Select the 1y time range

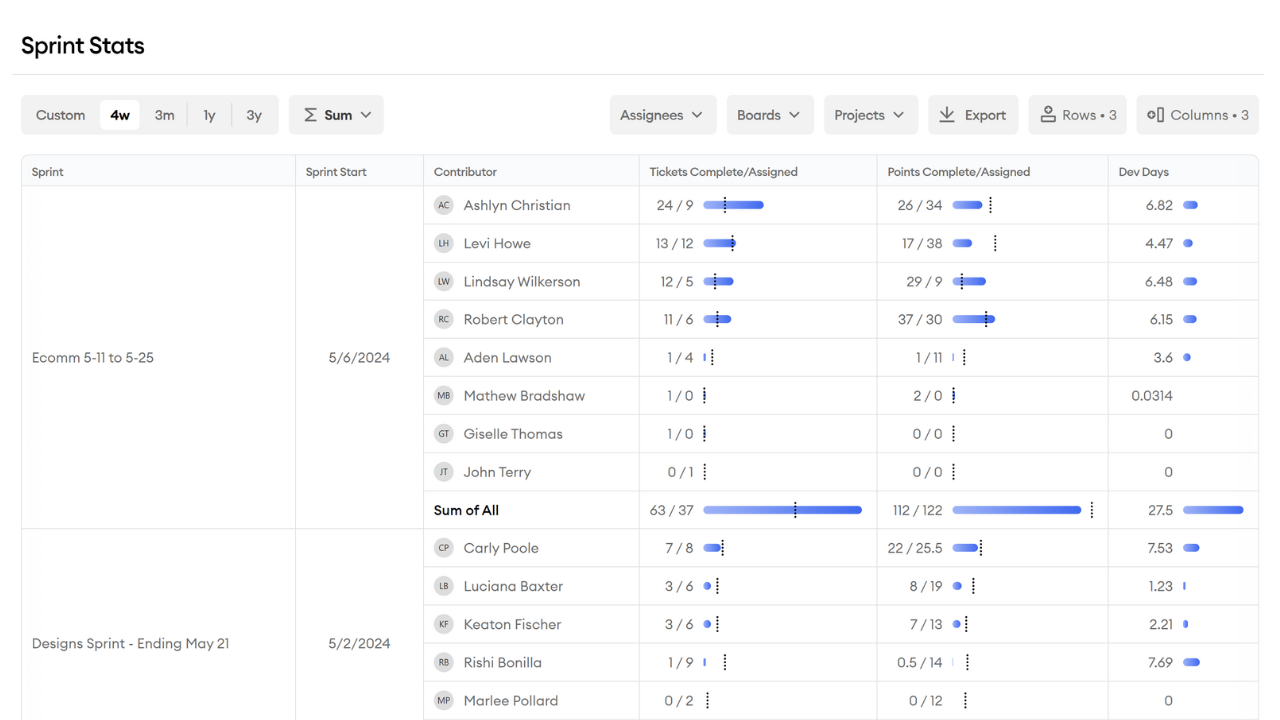pos(209,115)
